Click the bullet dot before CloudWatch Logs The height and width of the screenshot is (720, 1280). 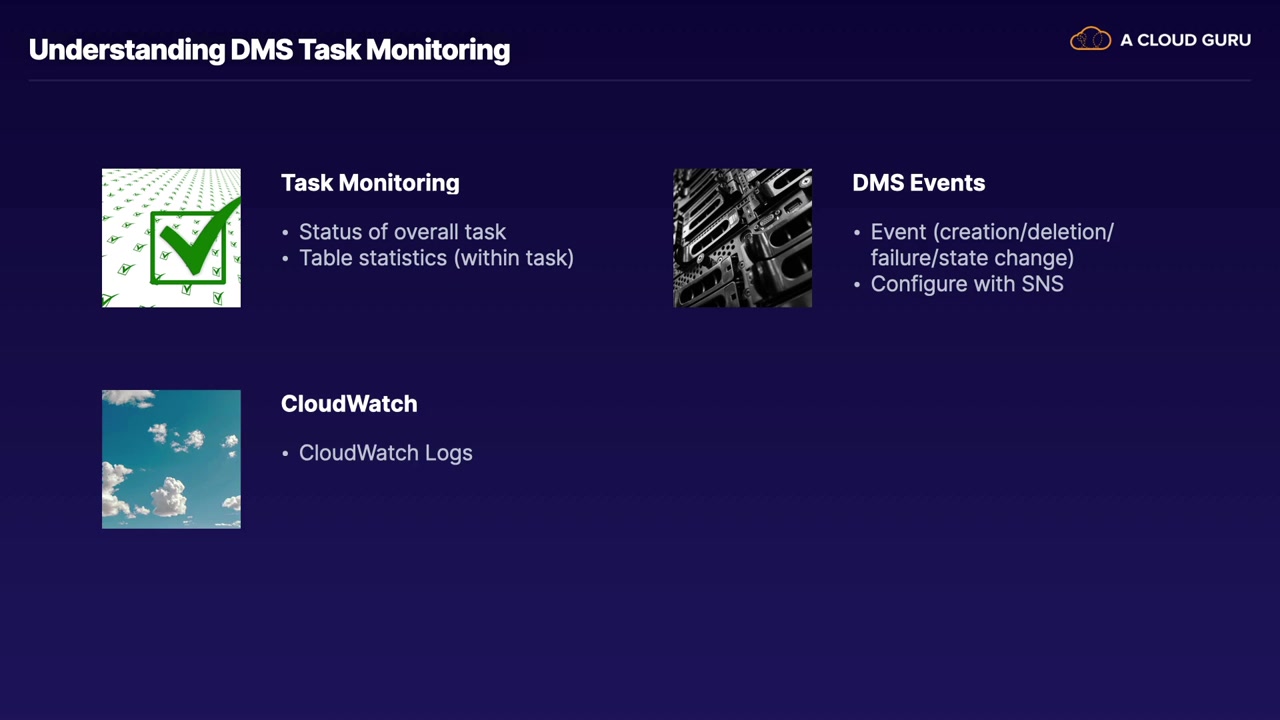[285, 454]
